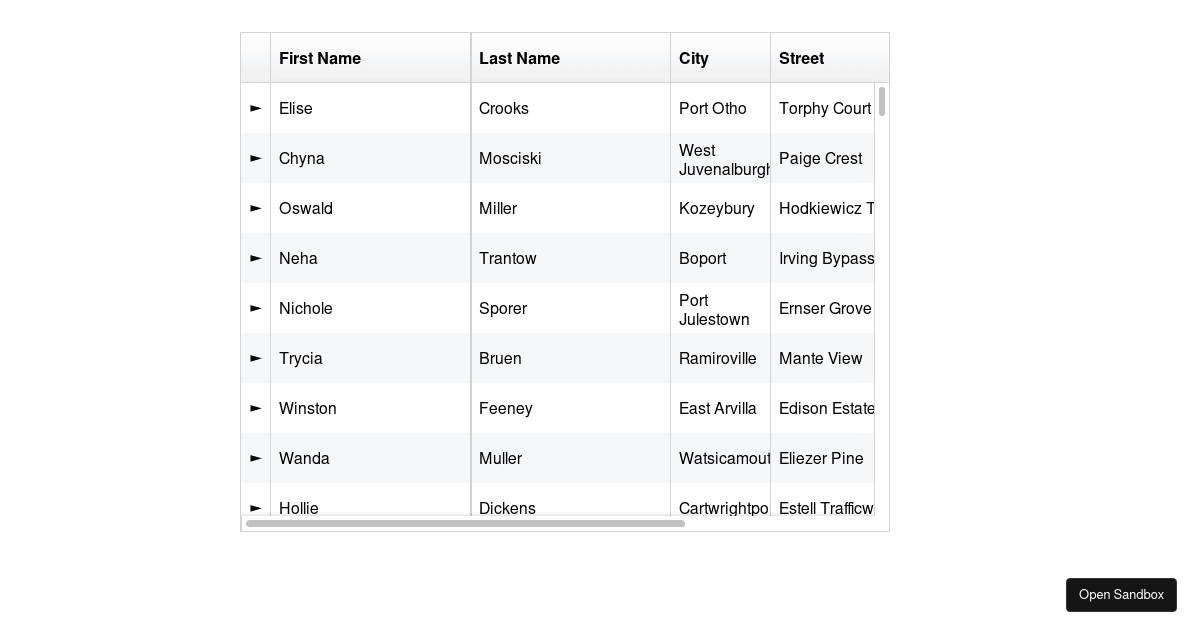1200x630 pixels.
Task: Expand the bottom row for Hollie Dickens
Action: coord(255,508)
